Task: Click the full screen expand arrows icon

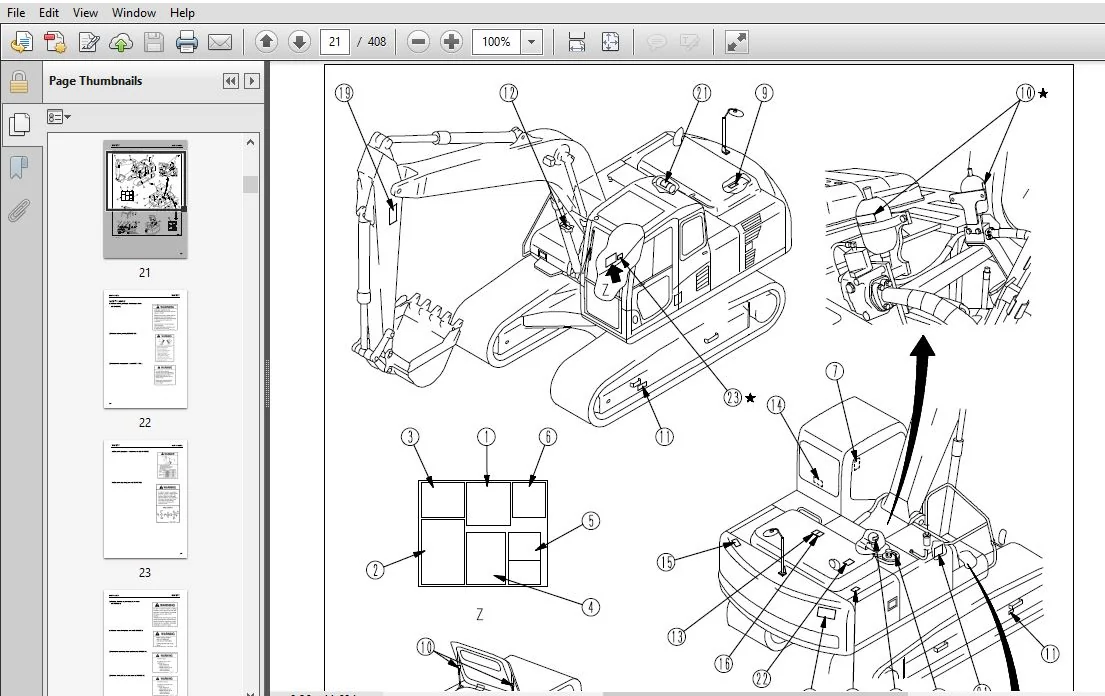Action: pyautogui.click(x=736, y=42)
